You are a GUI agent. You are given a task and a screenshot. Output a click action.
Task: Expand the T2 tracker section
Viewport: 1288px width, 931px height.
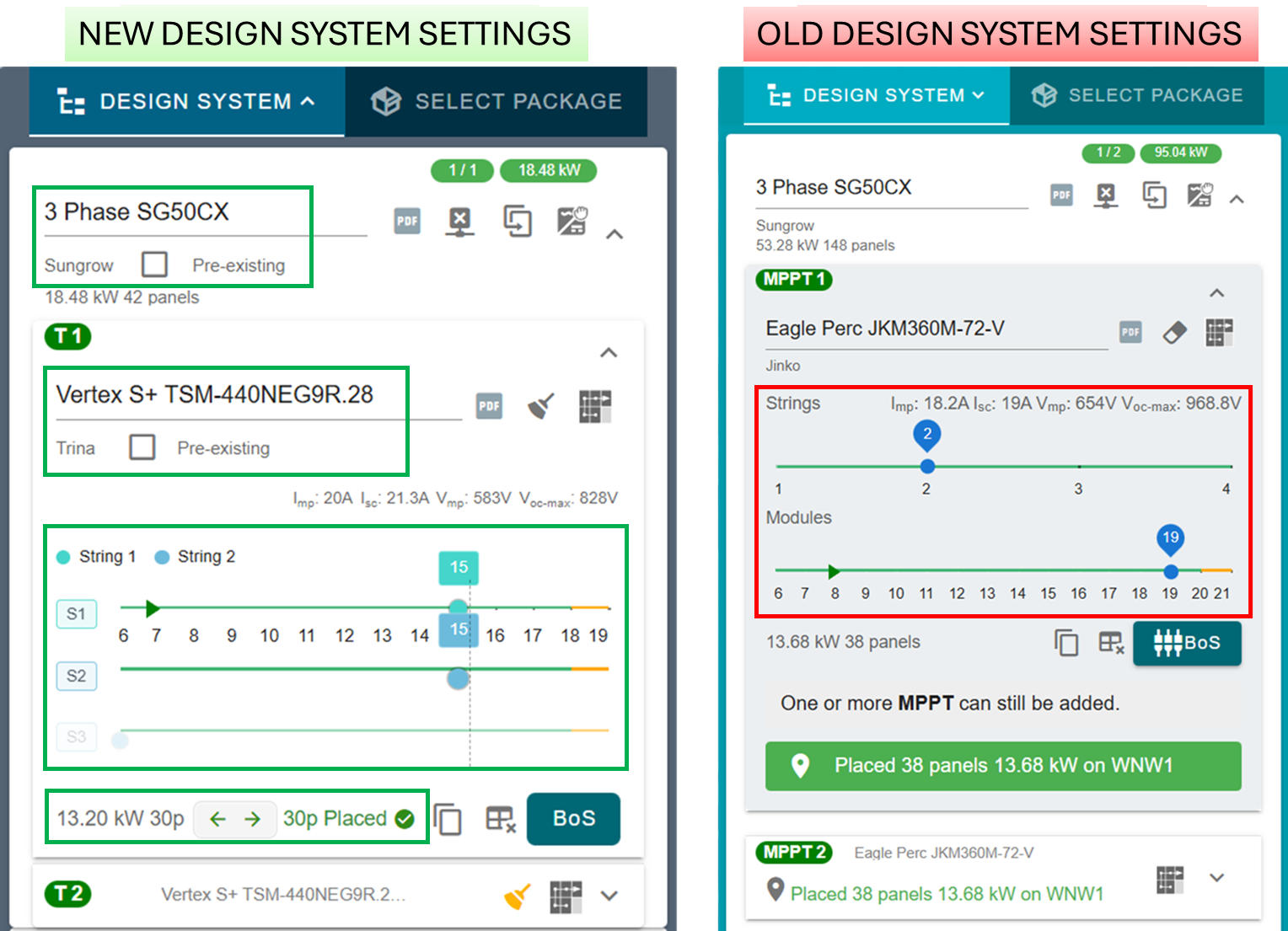609,896
